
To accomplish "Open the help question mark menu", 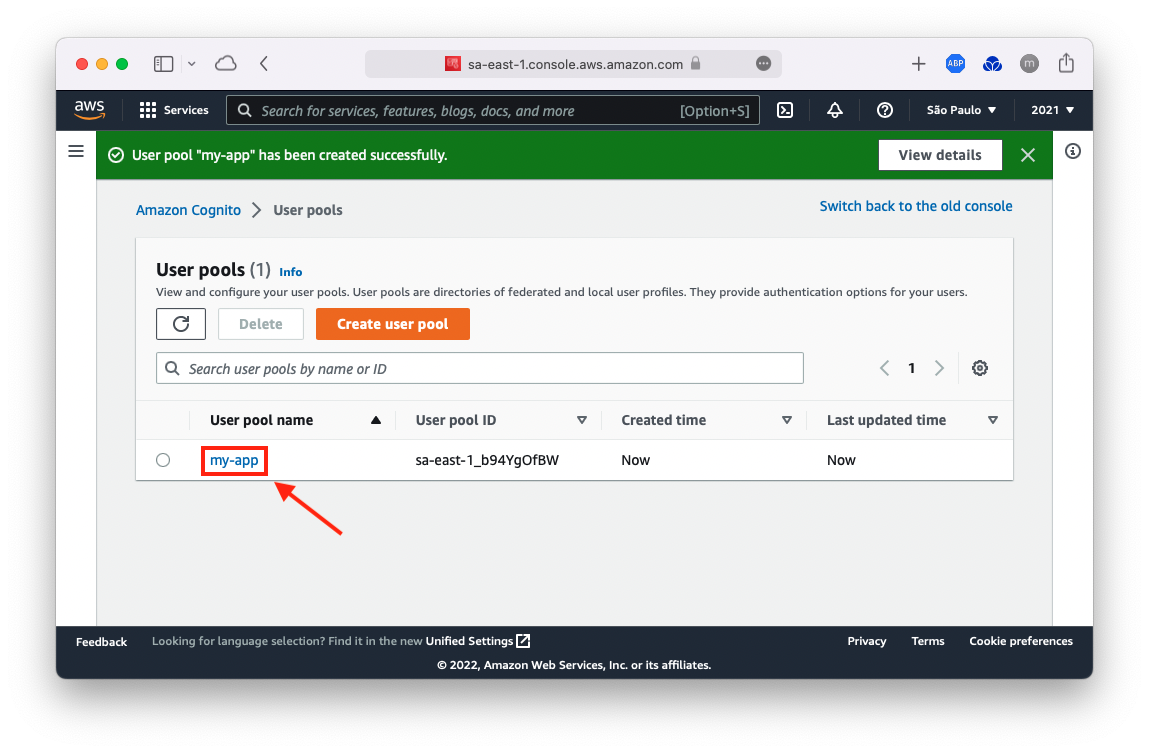I will pyautogui.click(x=884, y=110).
